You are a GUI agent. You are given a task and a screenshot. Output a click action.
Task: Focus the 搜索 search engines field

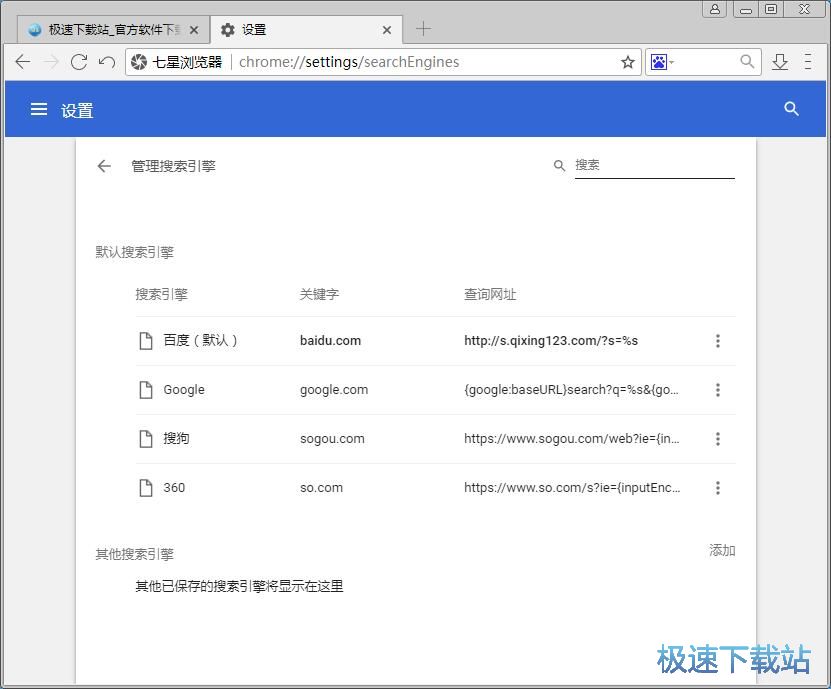[x=655, y=165]
